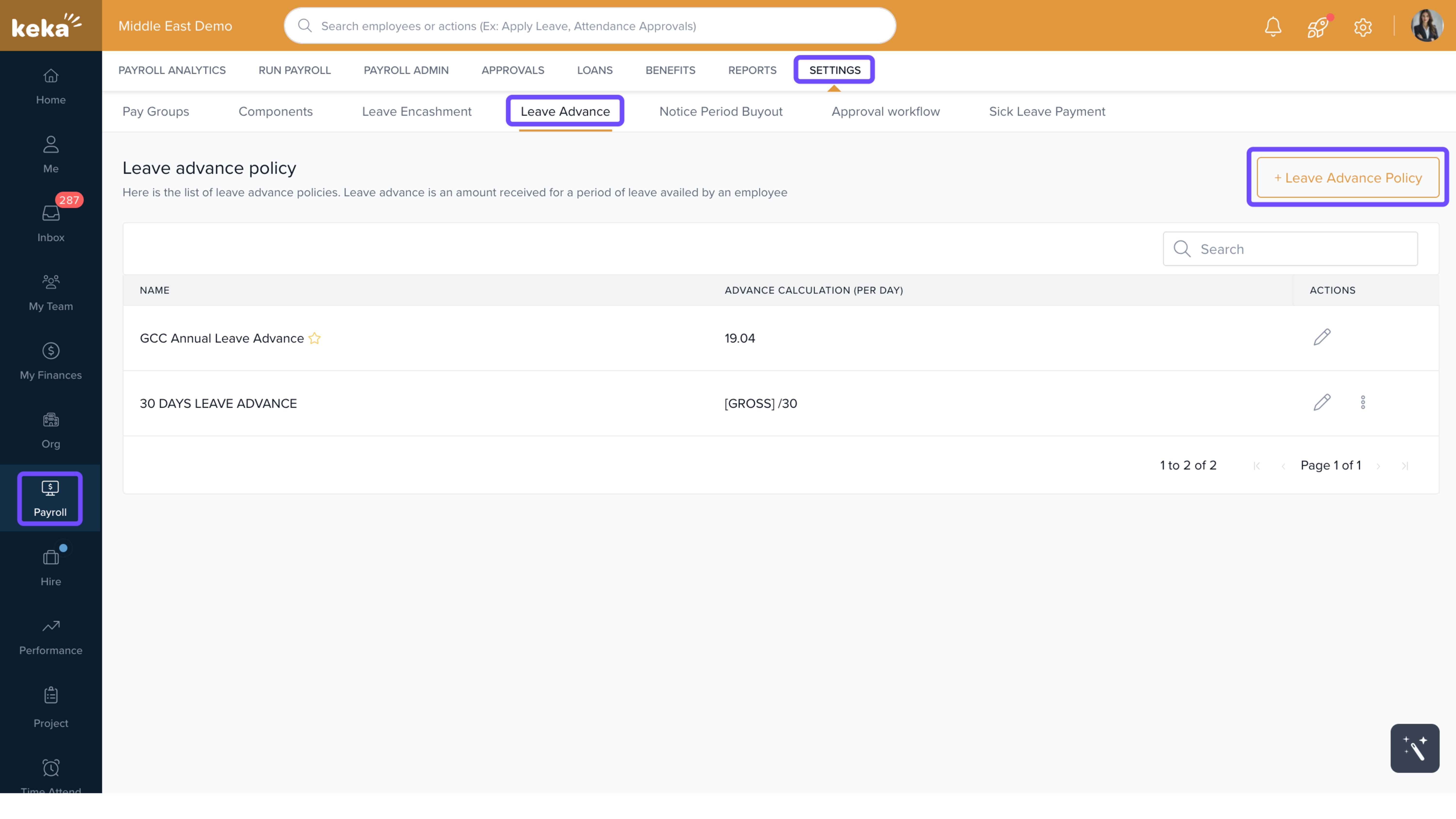Focus the global employee search bar
Screen dimensions: 1456x819
590,26
